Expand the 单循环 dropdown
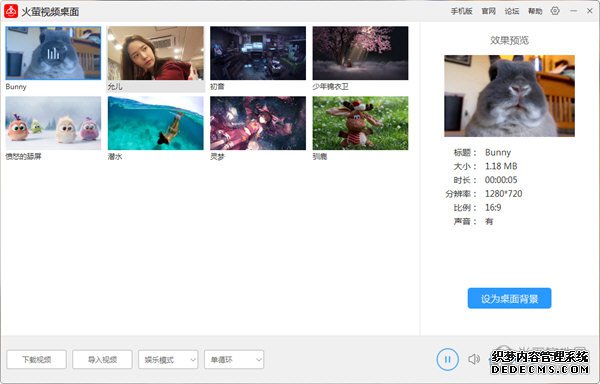 point(234,360)
